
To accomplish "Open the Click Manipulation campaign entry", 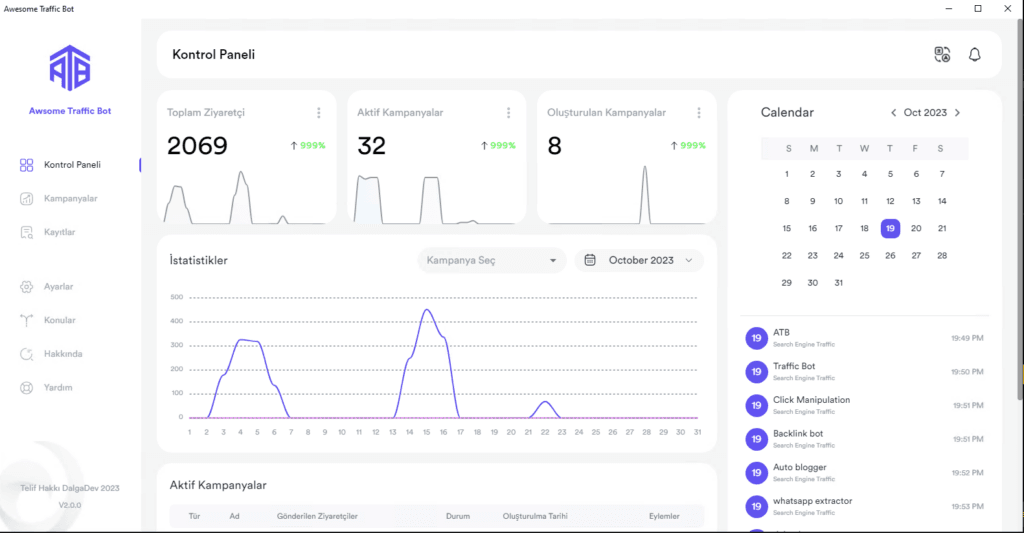I will 810,401.
